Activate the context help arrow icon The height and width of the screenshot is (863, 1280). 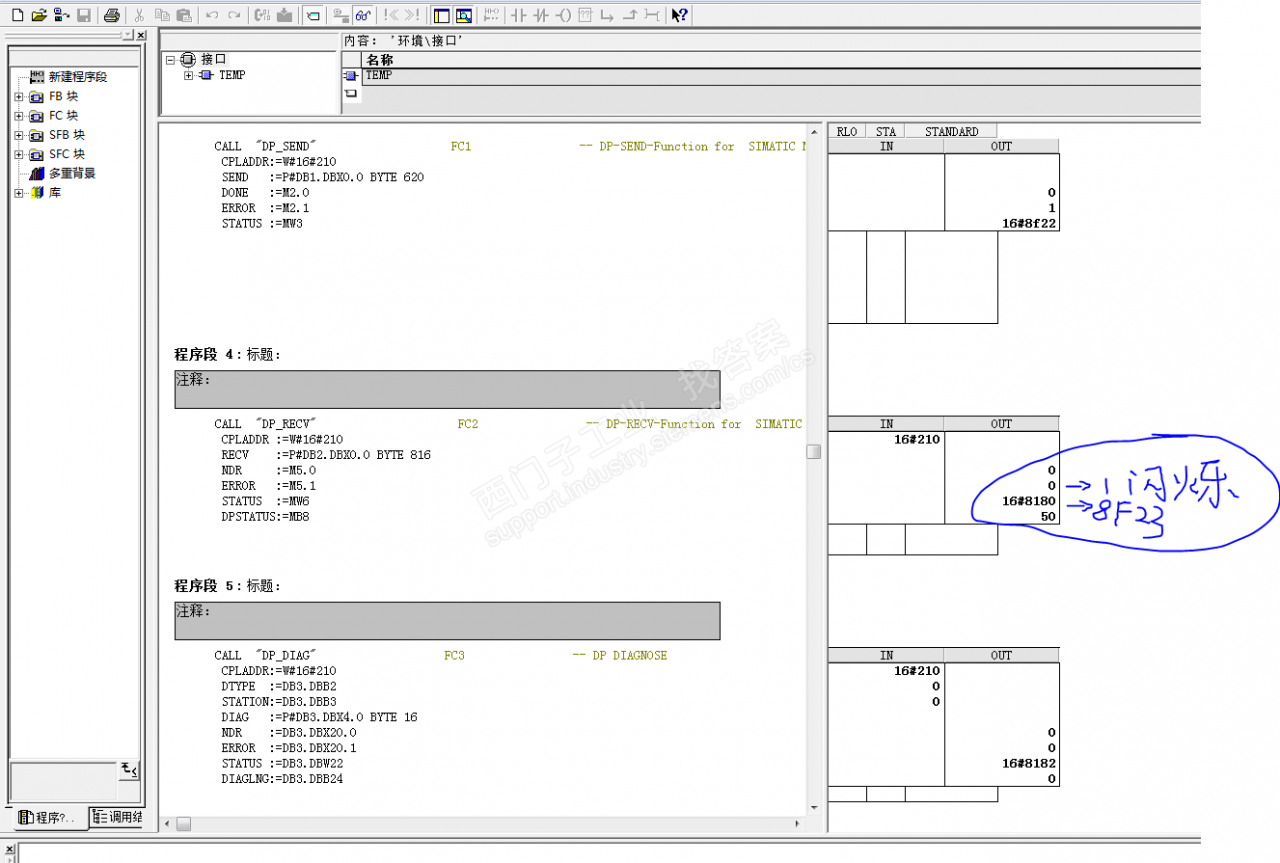click(x=679, y=15)
